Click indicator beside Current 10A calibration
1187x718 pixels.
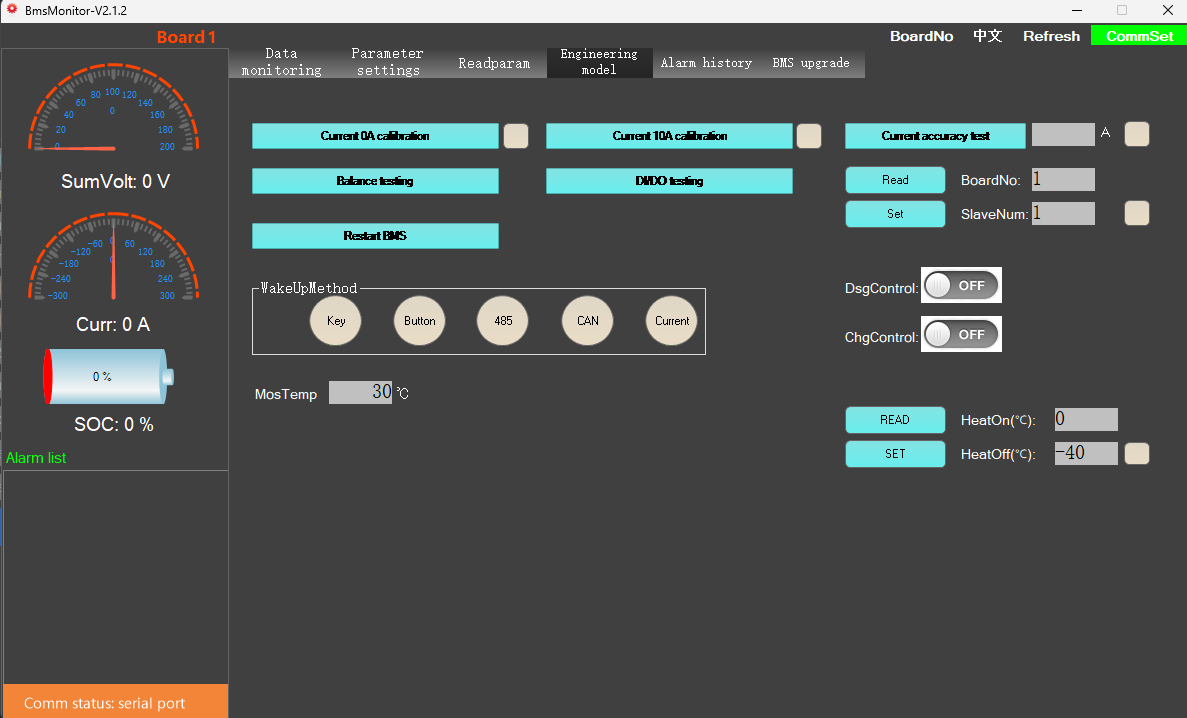[x=809, y=136]
